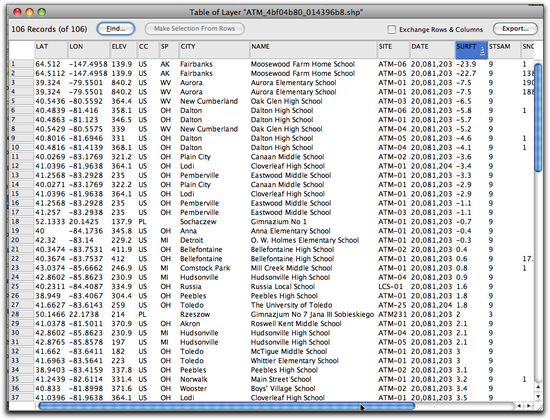This screenshot has width=550, height=420.
Task: Click '106 Records (of 106)' label
Action: click(49, 29)
